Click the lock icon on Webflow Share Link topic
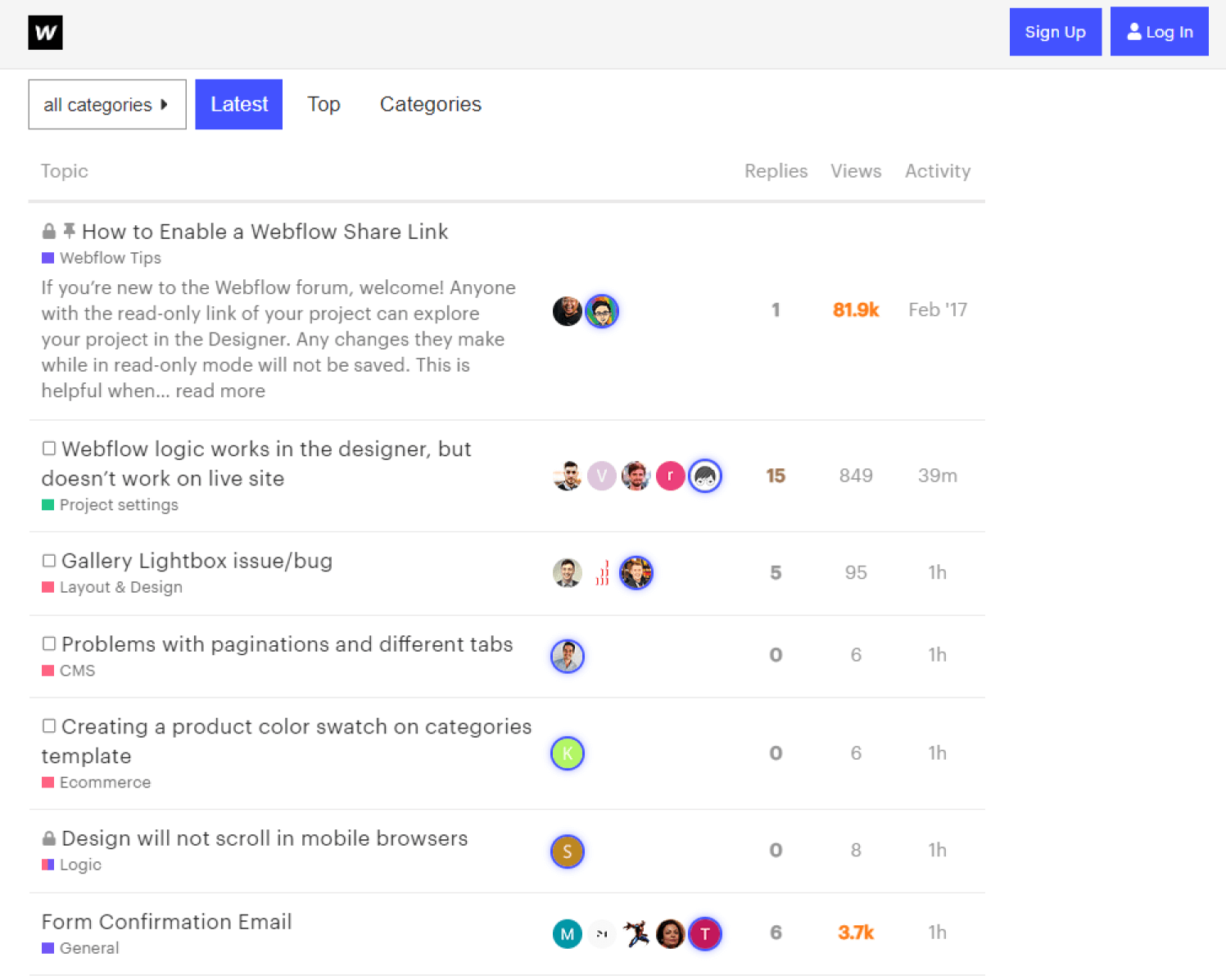1226x980 pixels. point(49,232)
